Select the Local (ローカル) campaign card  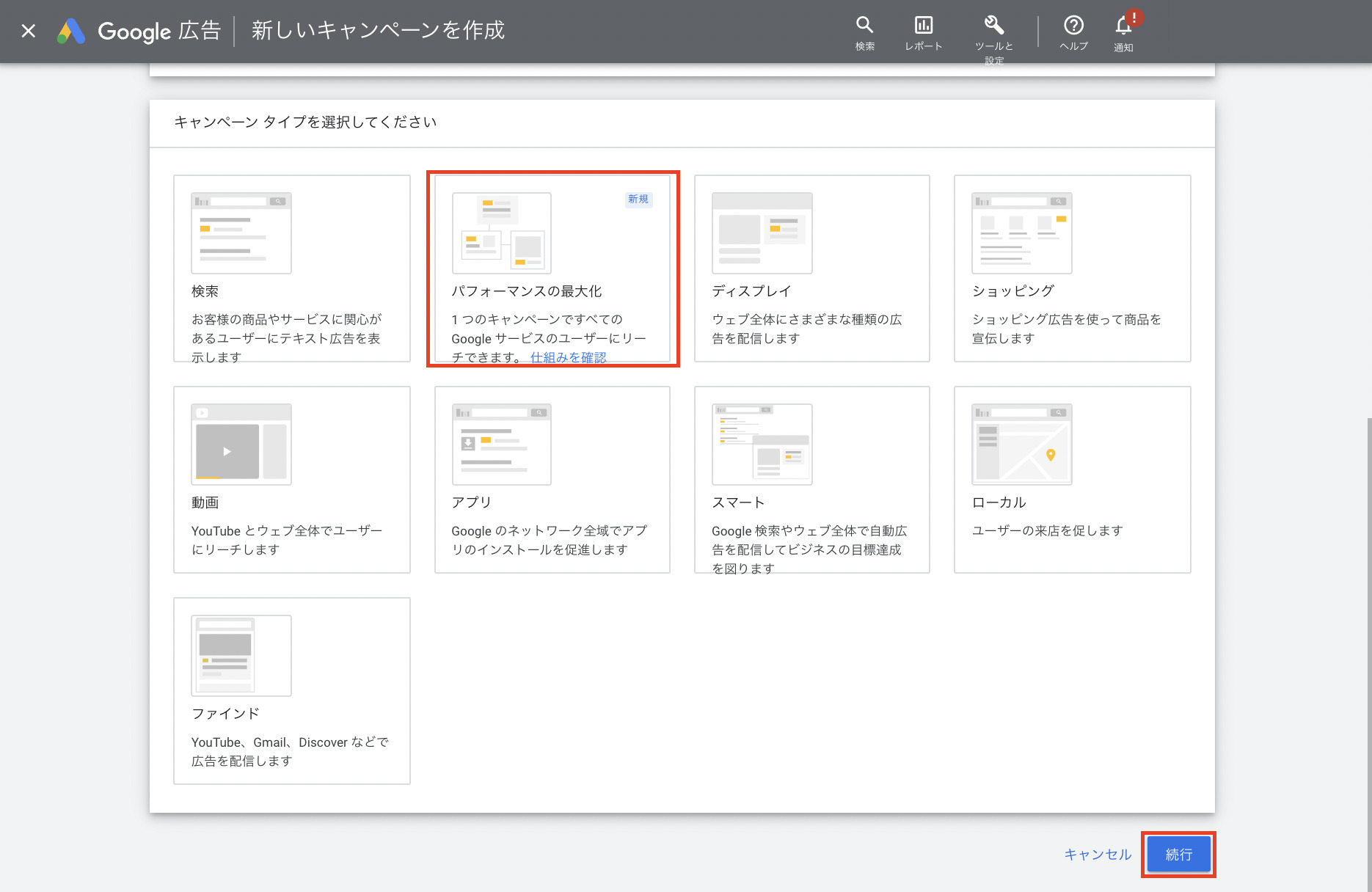pos(1072,480)
